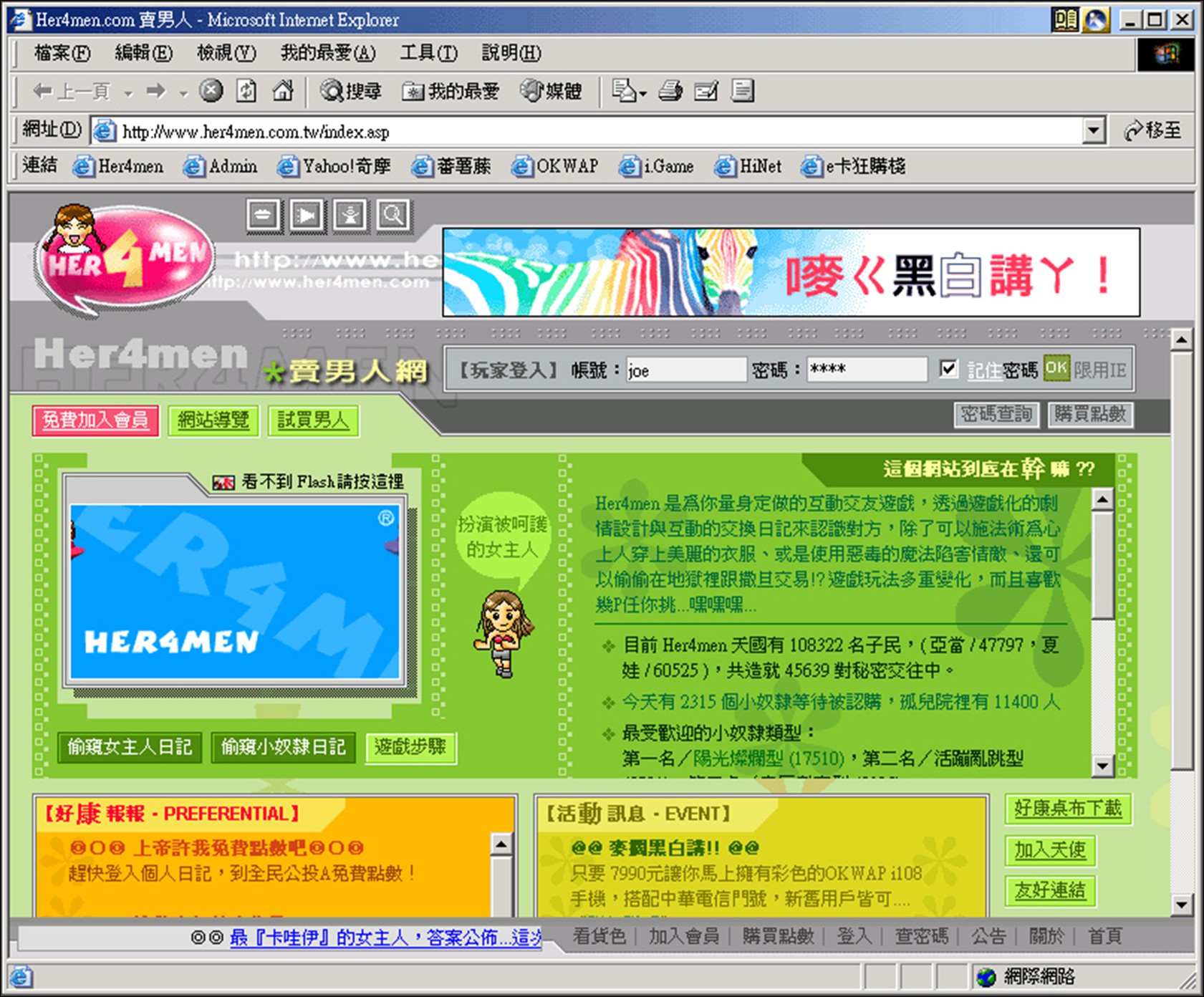Open the Media (媒體) toolbar button
The image size is (1204, 997).
coord(551,91)
